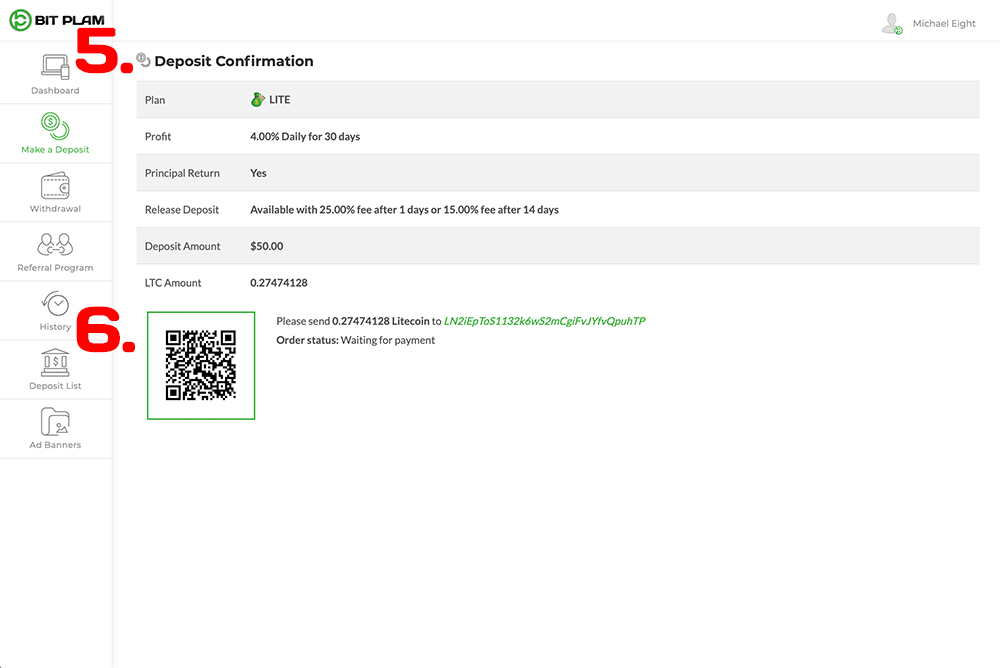Image resolution: width=1000 pixels, height=668 pixels.
Task: Click the LITE plan money bag icon
Action: (258, 100)
